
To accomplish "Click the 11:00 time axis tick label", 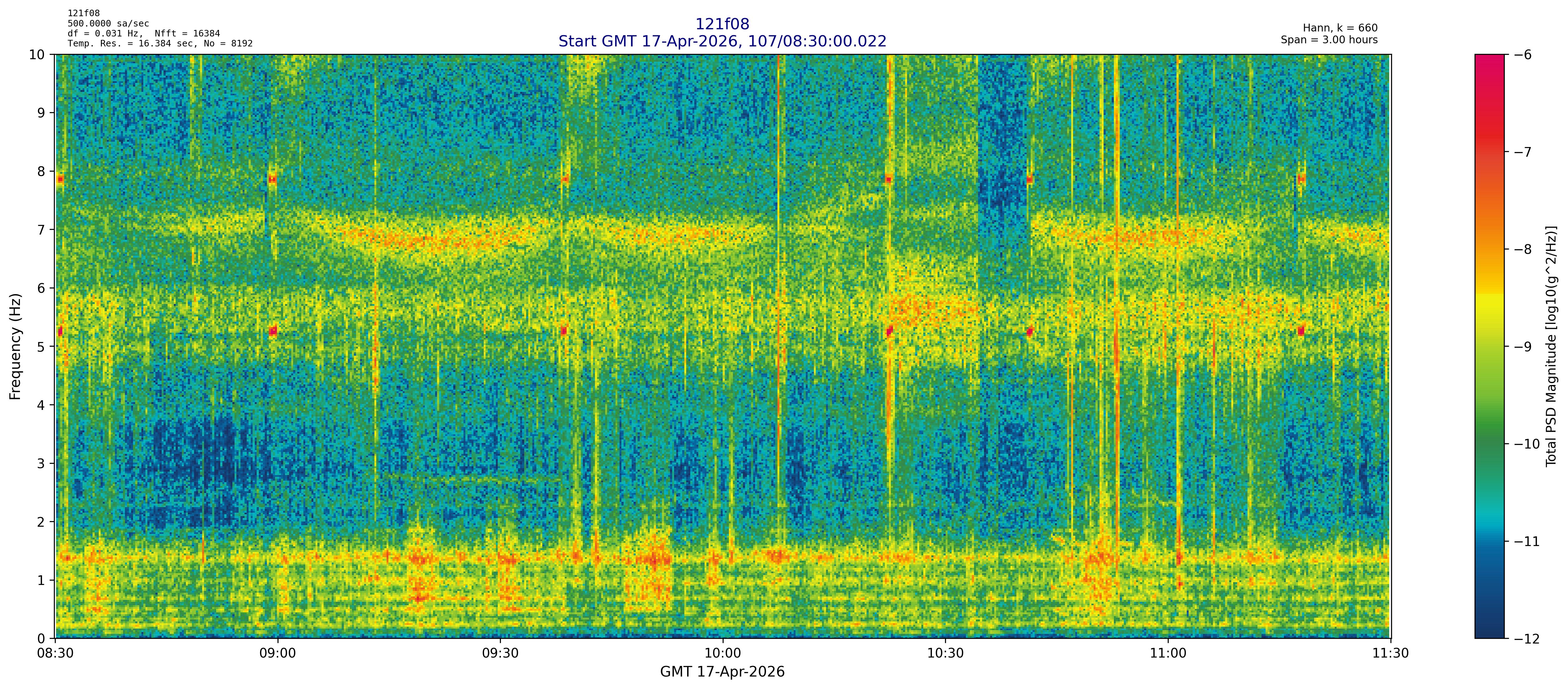I will 1168,653.
